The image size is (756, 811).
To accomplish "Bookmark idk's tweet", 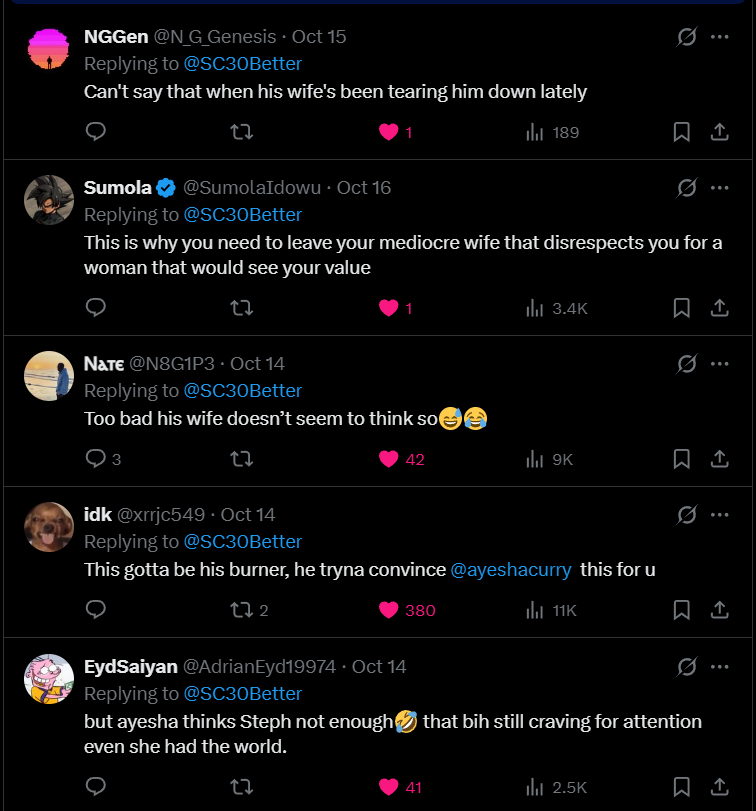I will 681,610.
